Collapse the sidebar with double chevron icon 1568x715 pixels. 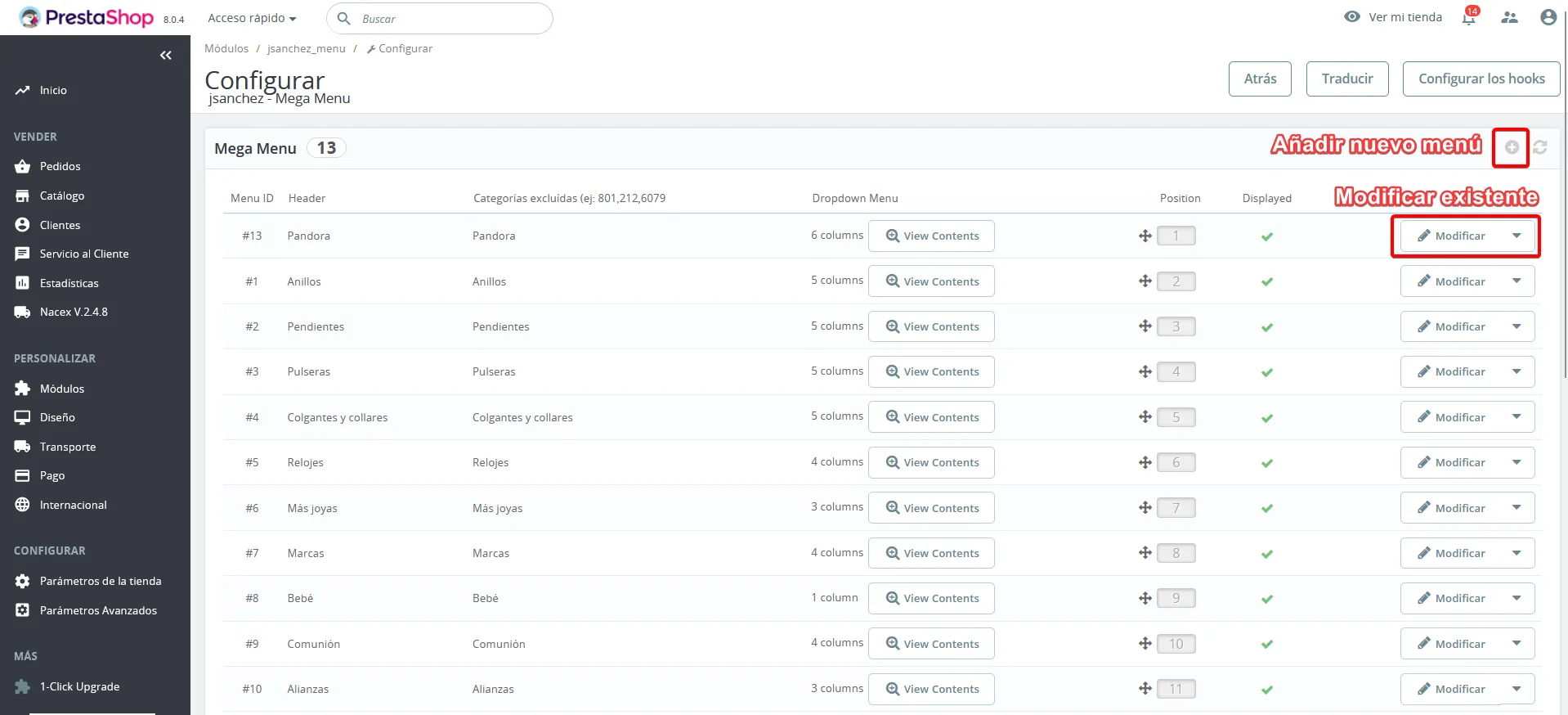[166, 56]
